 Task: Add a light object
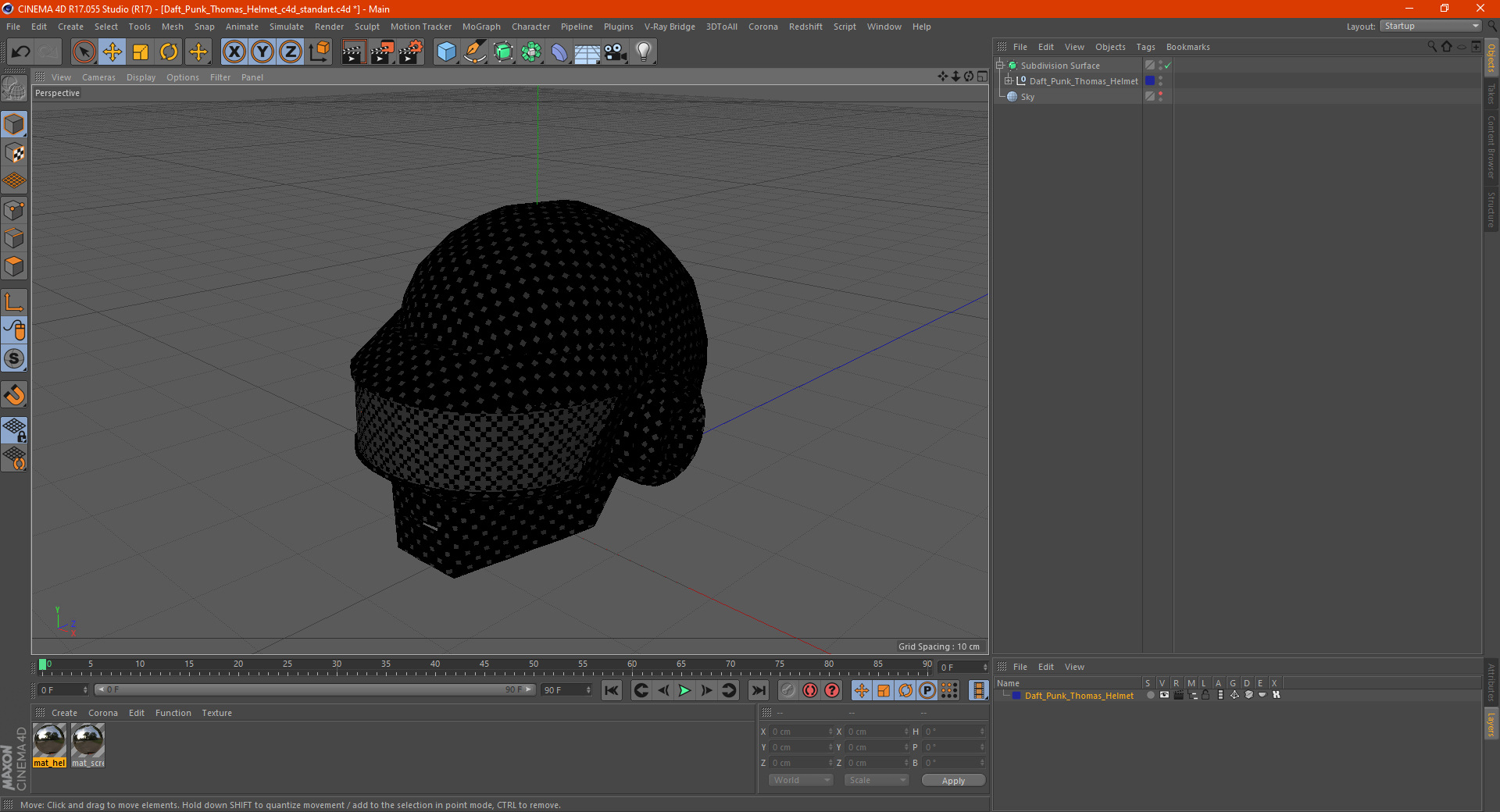(x=644, y=52)
